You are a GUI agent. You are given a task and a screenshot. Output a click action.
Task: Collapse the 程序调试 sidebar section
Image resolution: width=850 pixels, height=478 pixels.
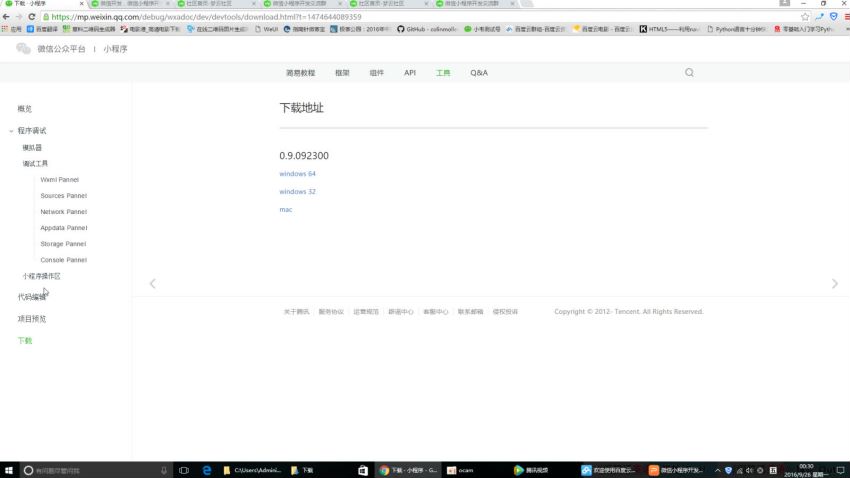click(11, 131)
